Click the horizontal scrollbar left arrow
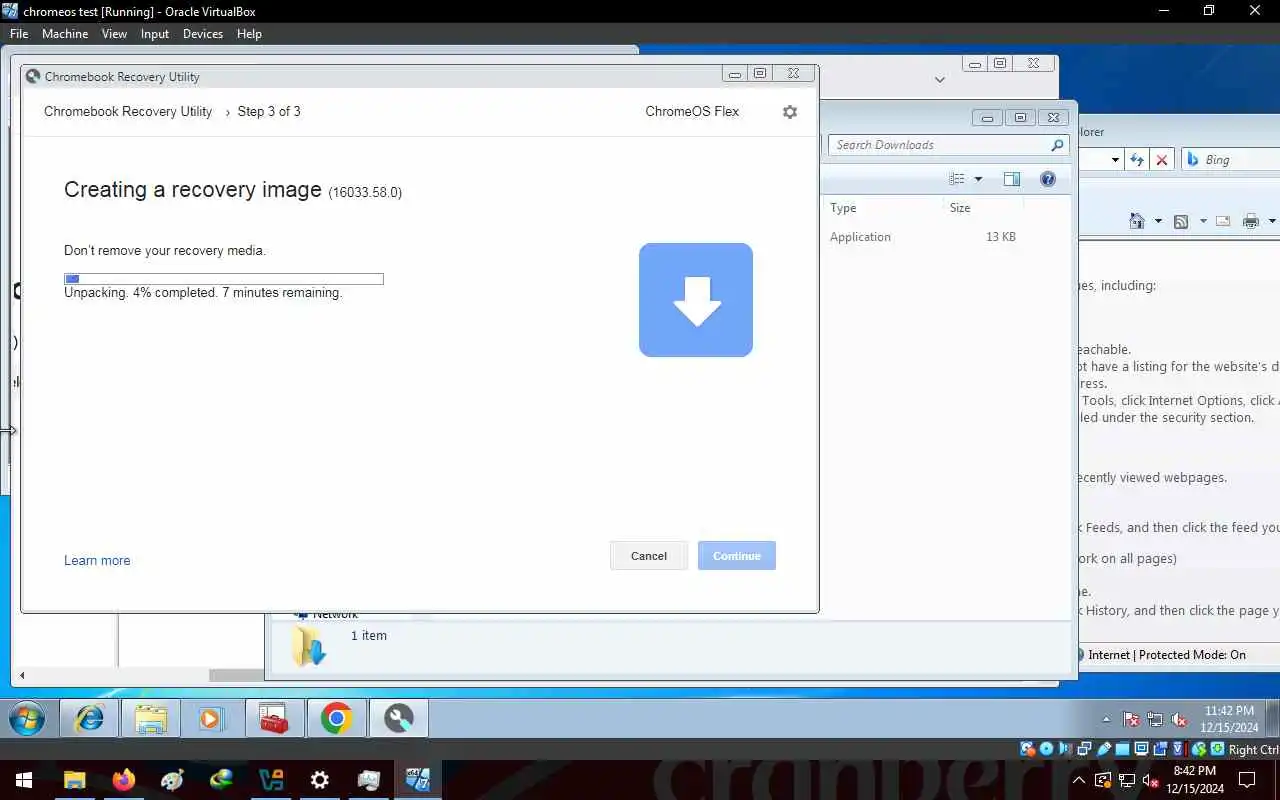The height and width of the screenshot is (800, 1280). (x=22, y=676)
